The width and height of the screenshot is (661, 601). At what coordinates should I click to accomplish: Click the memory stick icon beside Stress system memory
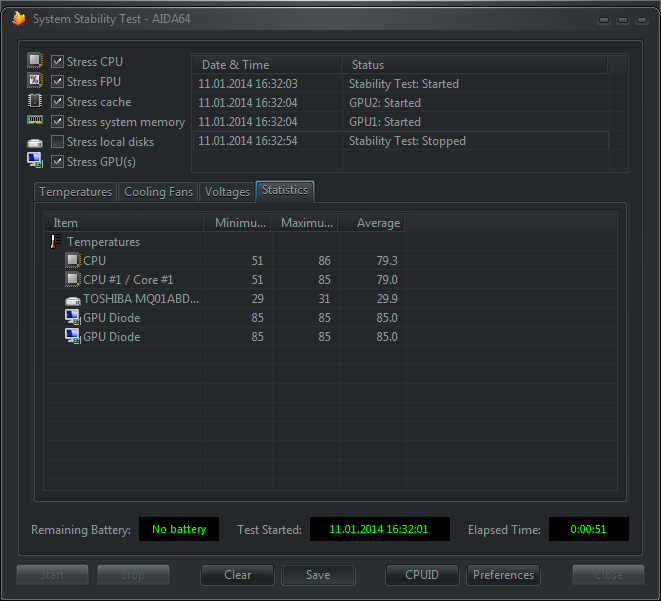pyautogui.click(x=35, y=121)
